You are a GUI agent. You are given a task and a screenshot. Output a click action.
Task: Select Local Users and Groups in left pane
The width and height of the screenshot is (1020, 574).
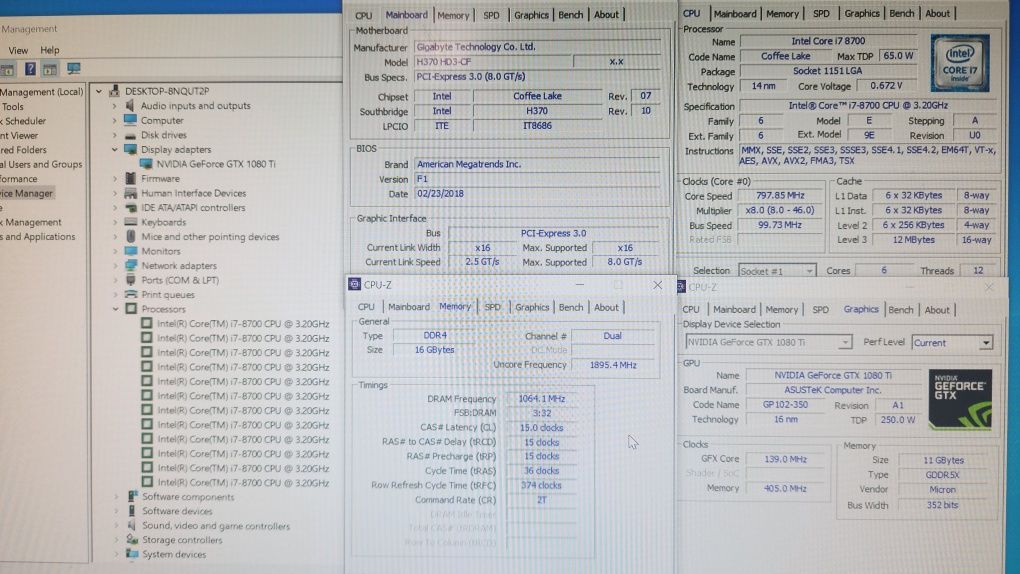(x=42, y=164)
